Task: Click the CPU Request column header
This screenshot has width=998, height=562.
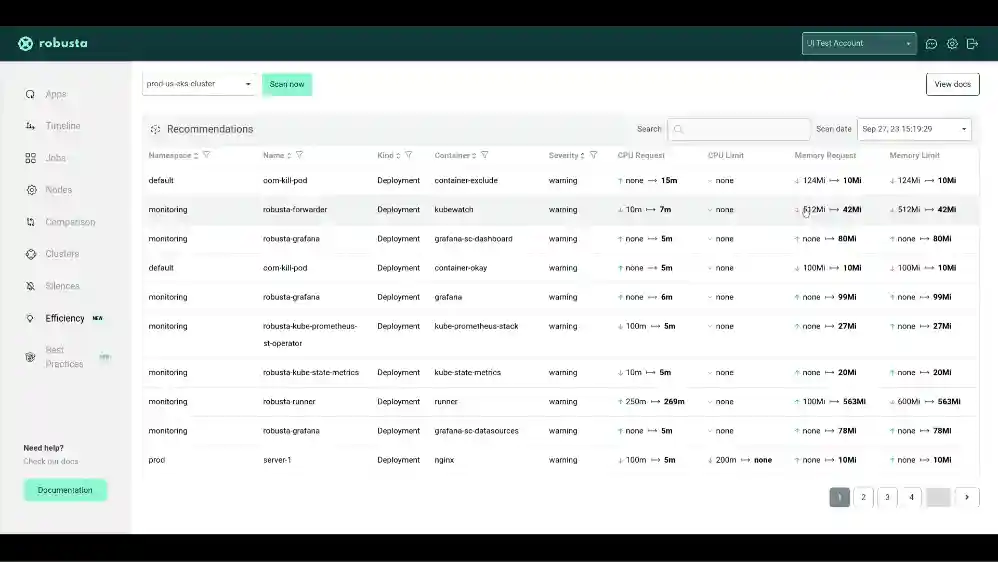Action: (x=640, y=155)
